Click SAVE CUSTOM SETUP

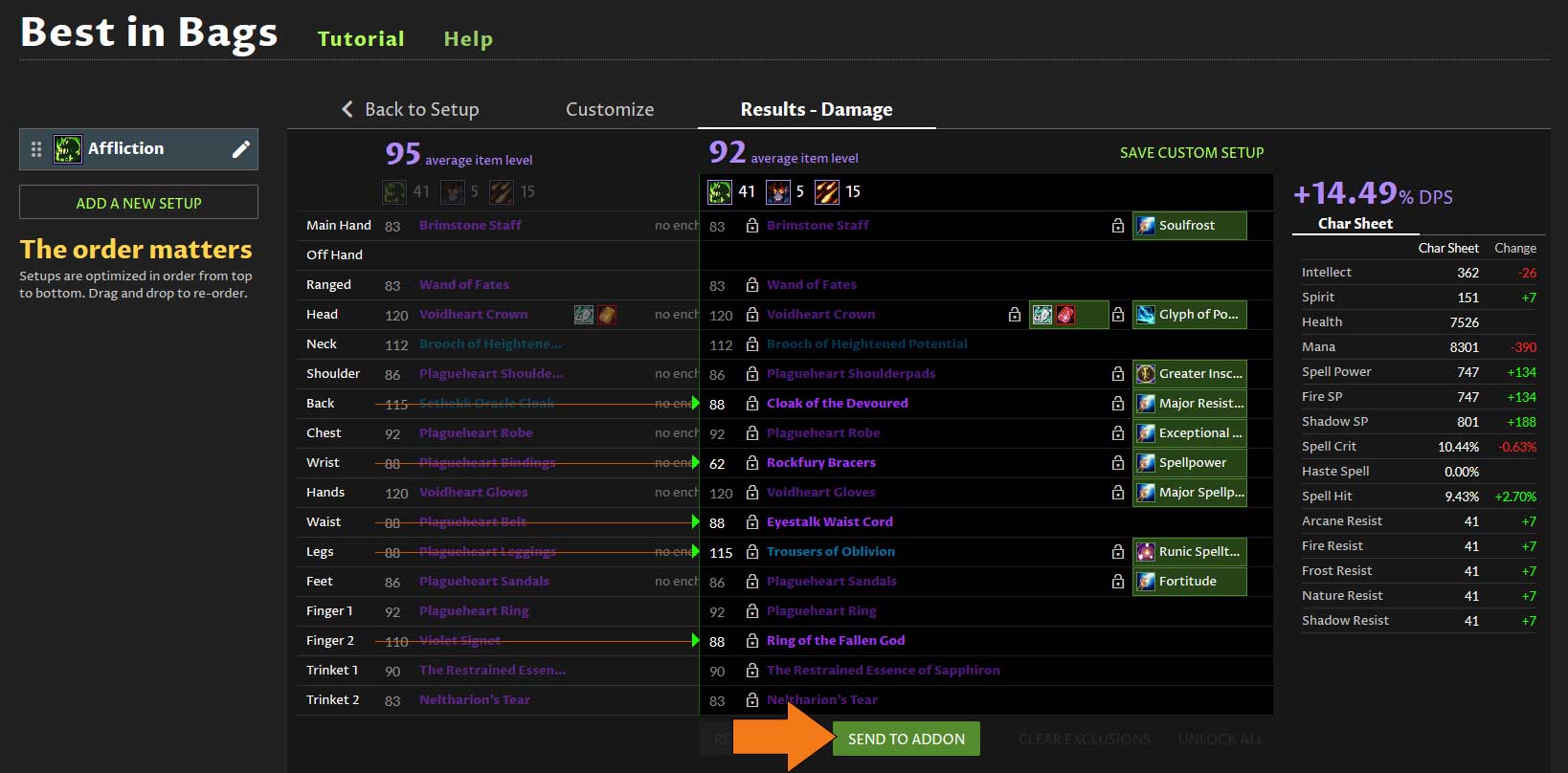pos(1192,153)
